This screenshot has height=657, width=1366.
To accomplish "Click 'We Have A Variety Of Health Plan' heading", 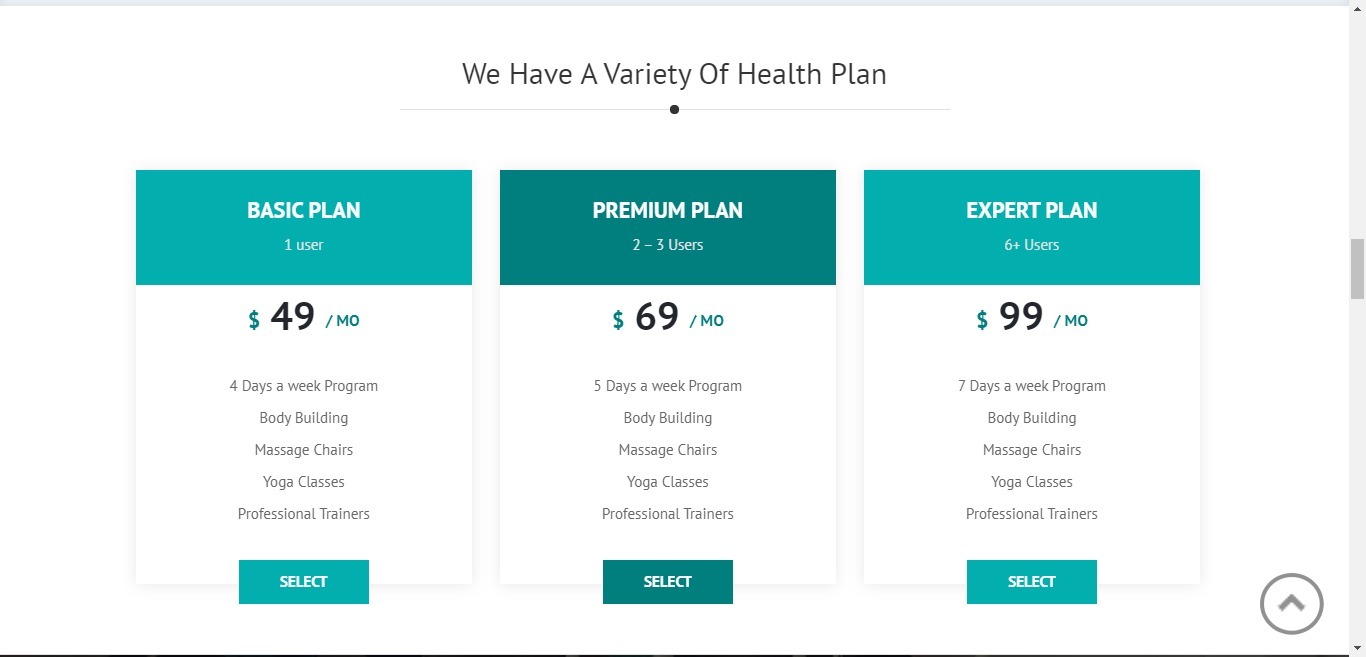I will pyautogui.click(x=674, y=74).
